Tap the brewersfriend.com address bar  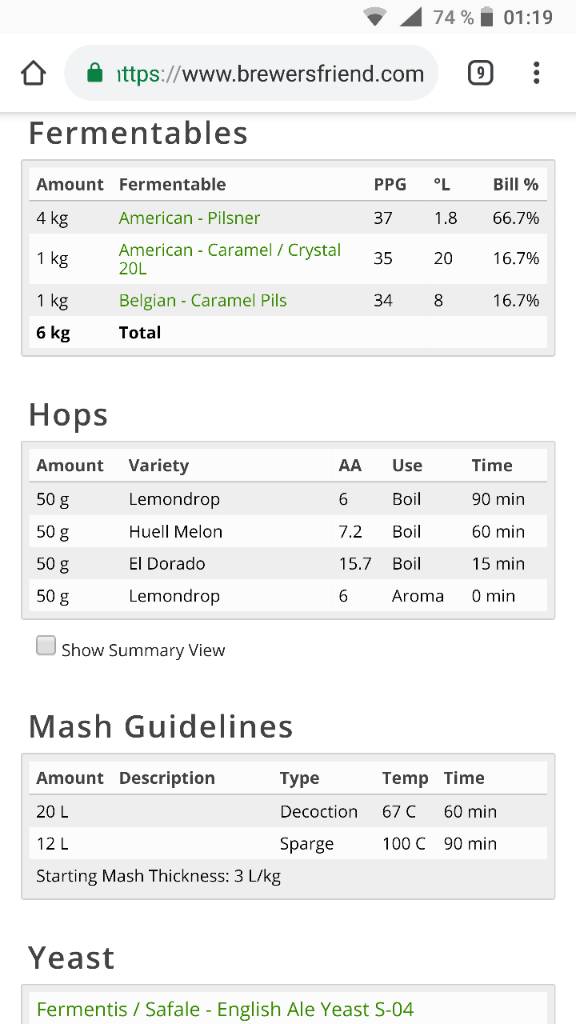pyautogui.click(x=251, y=73)
